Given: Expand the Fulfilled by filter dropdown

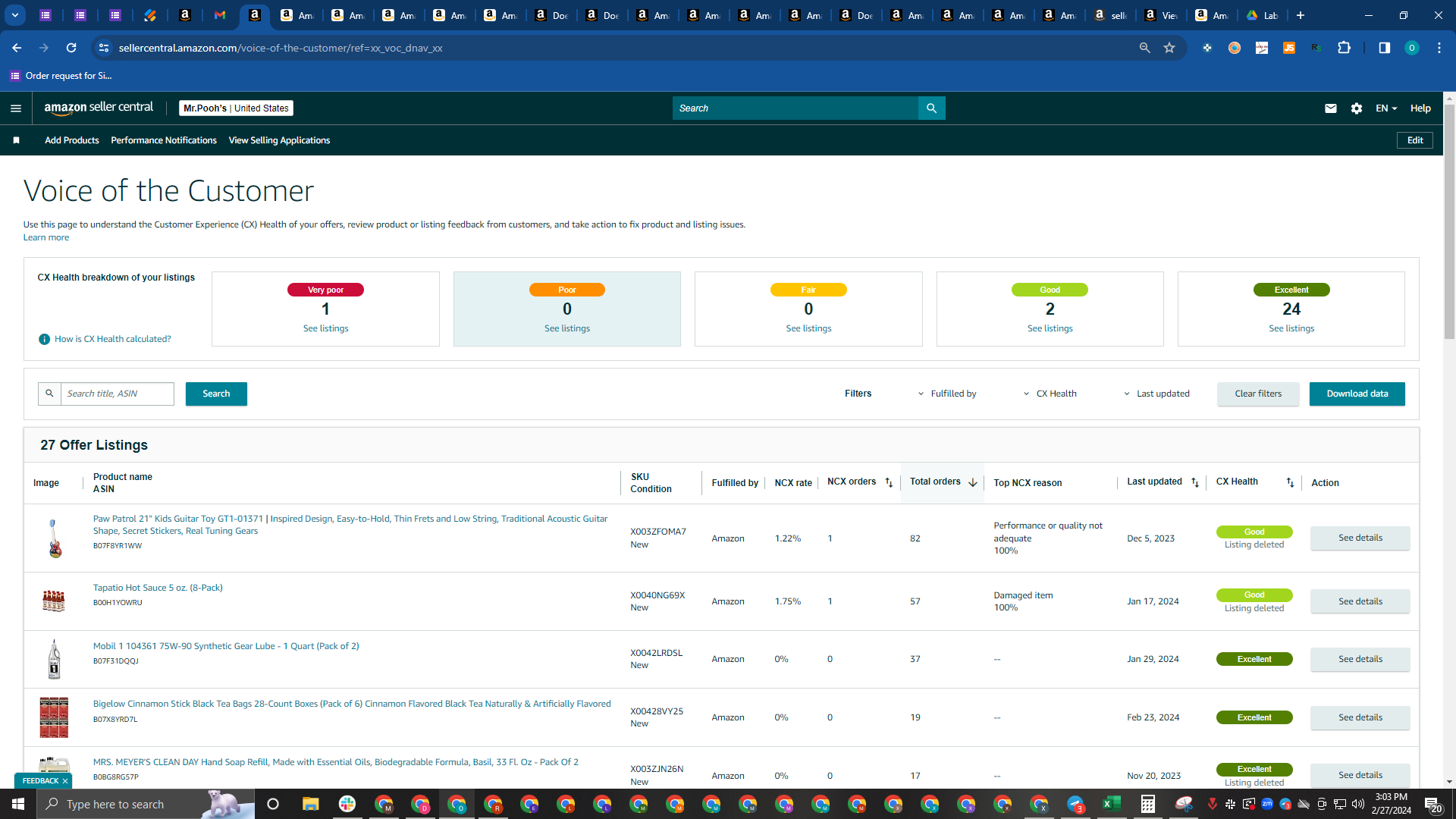Looking at the screenshot, I should click(947, 394).
